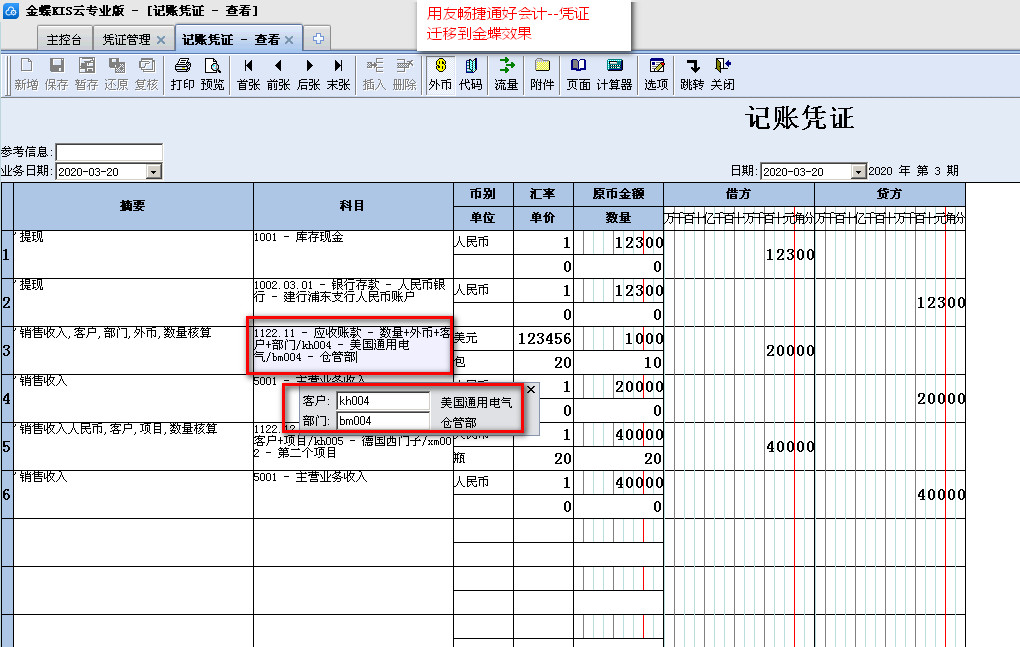The height and width of the screenshot is (647, 1020).
Task: Click the 流量 cash flow icon
Action: tap(506, 74)
